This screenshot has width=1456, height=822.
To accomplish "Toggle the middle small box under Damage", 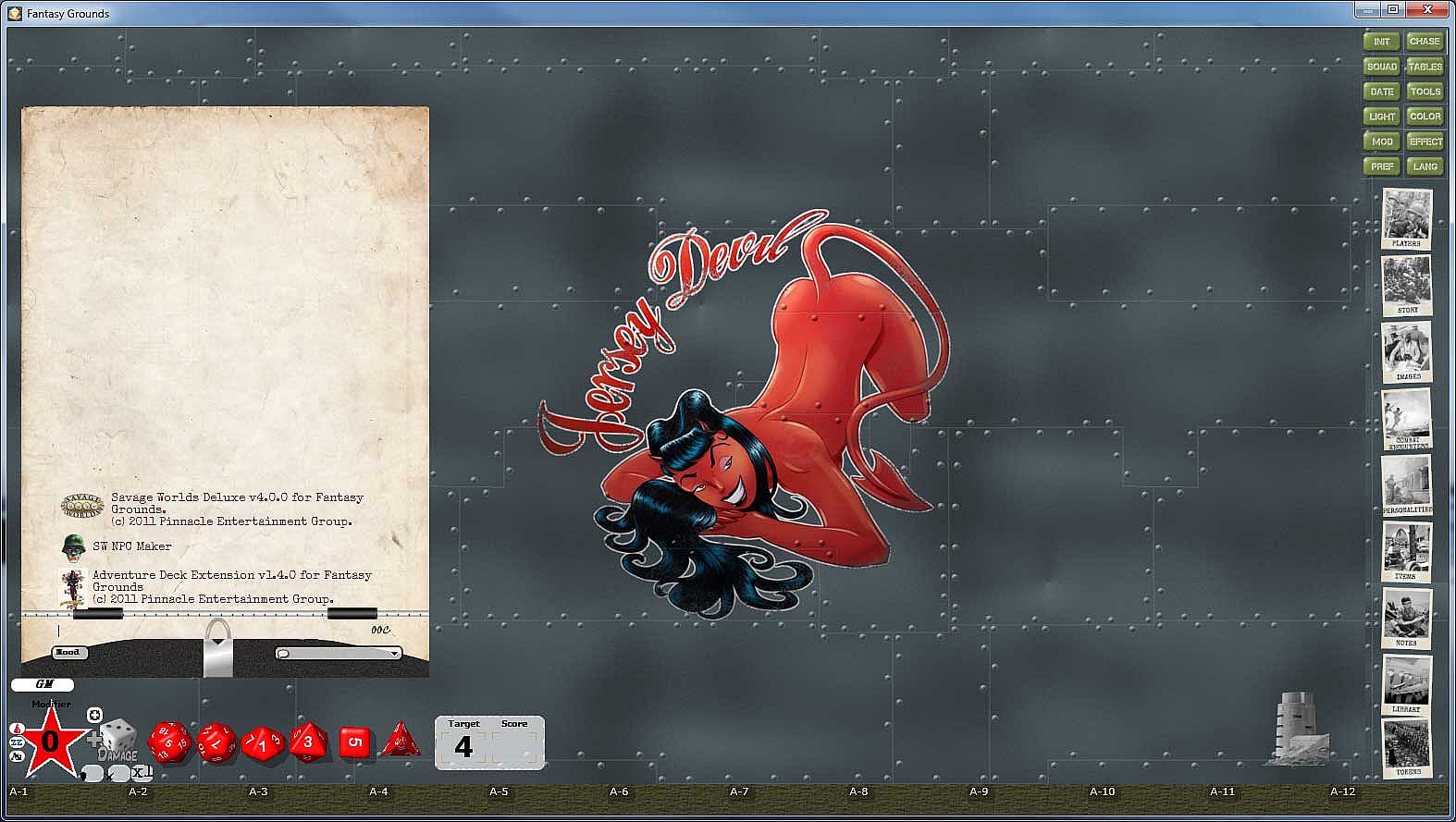I will click(118, 773).
